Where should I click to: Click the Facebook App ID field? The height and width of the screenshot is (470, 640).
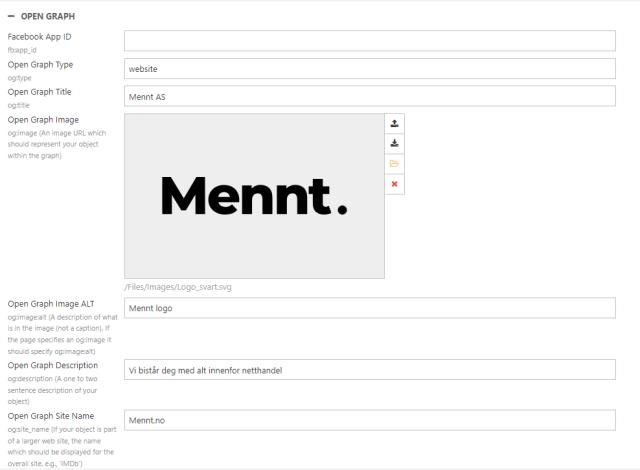tap(369, 41)
